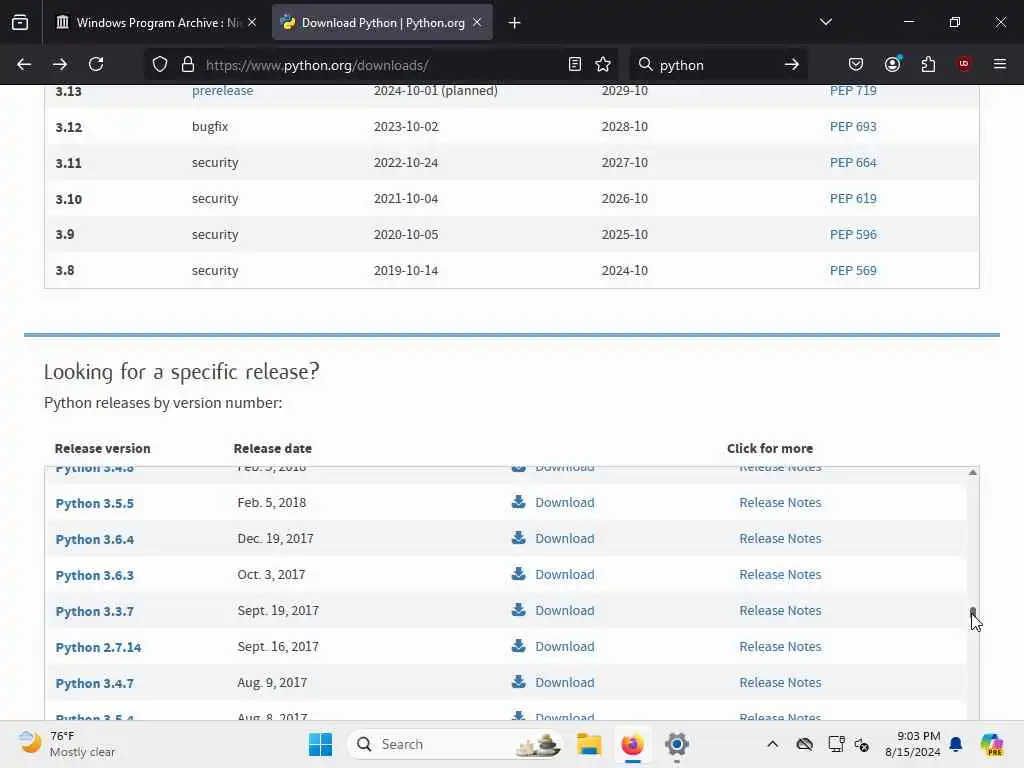Open Release Notes for Python 3.5.5
This screenshot has width=1024, height=768.
click(x=780, y=503)
